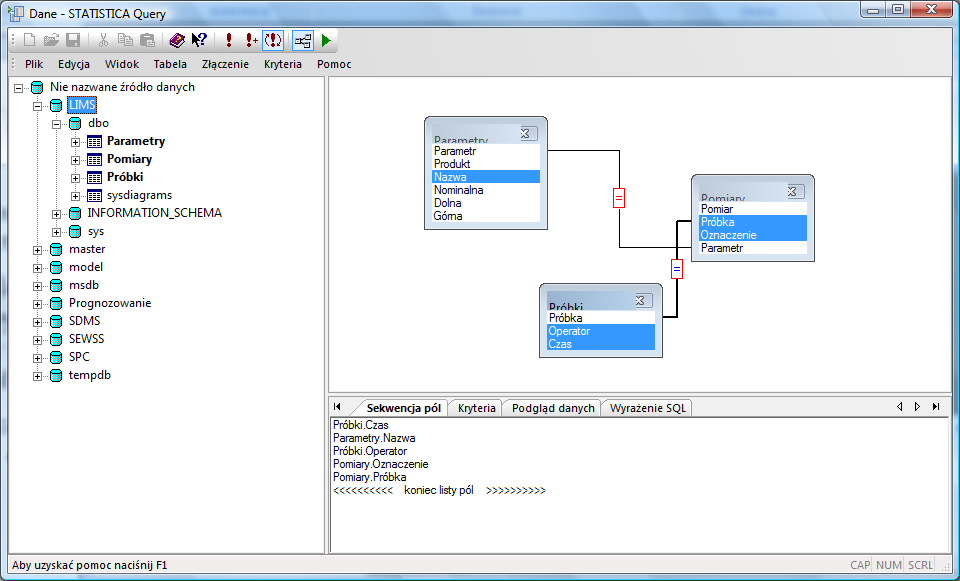Select Nominalna field in Parametry box

[486, 190]
